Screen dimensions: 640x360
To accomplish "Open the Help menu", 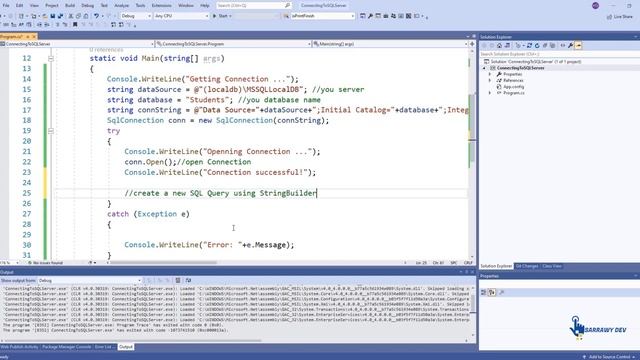I will click(x=204, y=5).
